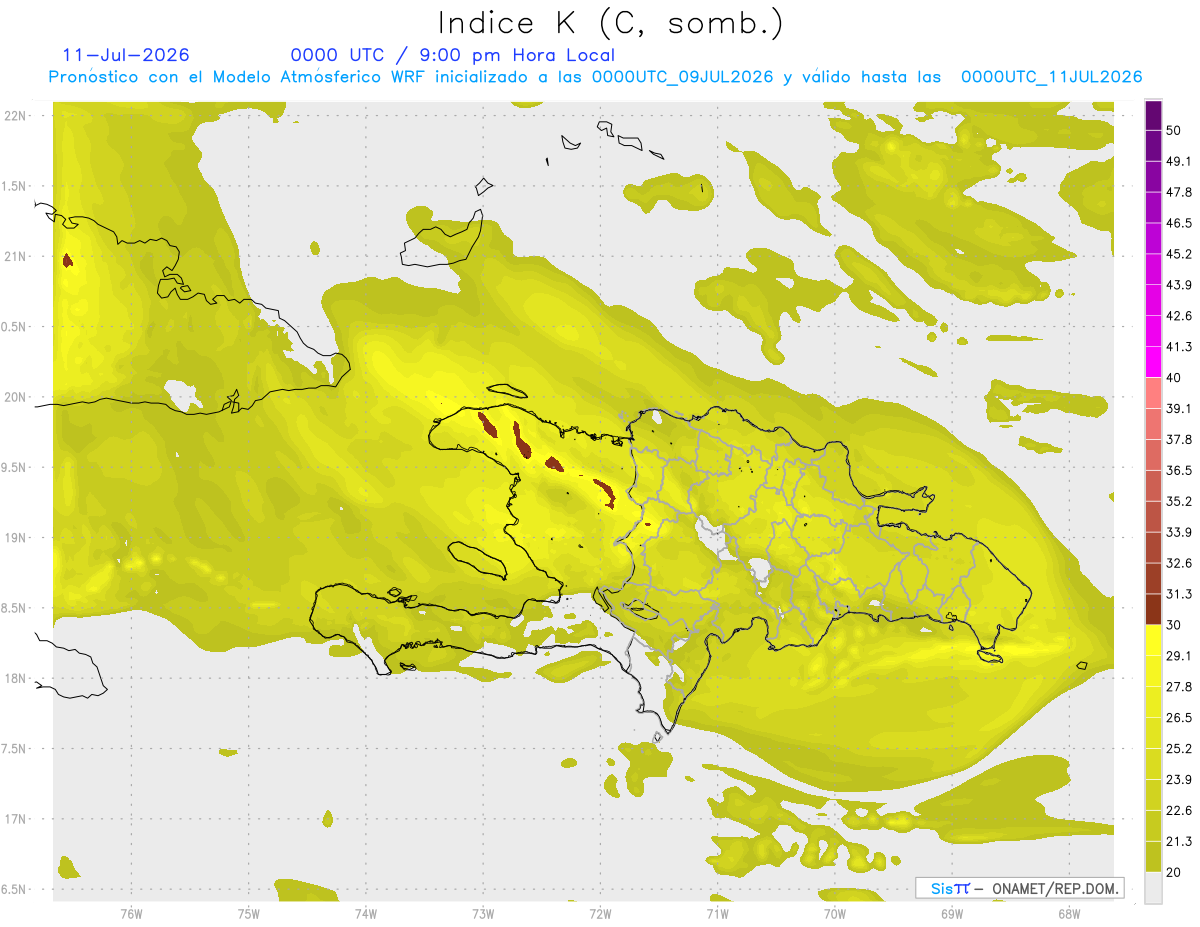Click the colorbar value "41.3"

[1180, 347]
